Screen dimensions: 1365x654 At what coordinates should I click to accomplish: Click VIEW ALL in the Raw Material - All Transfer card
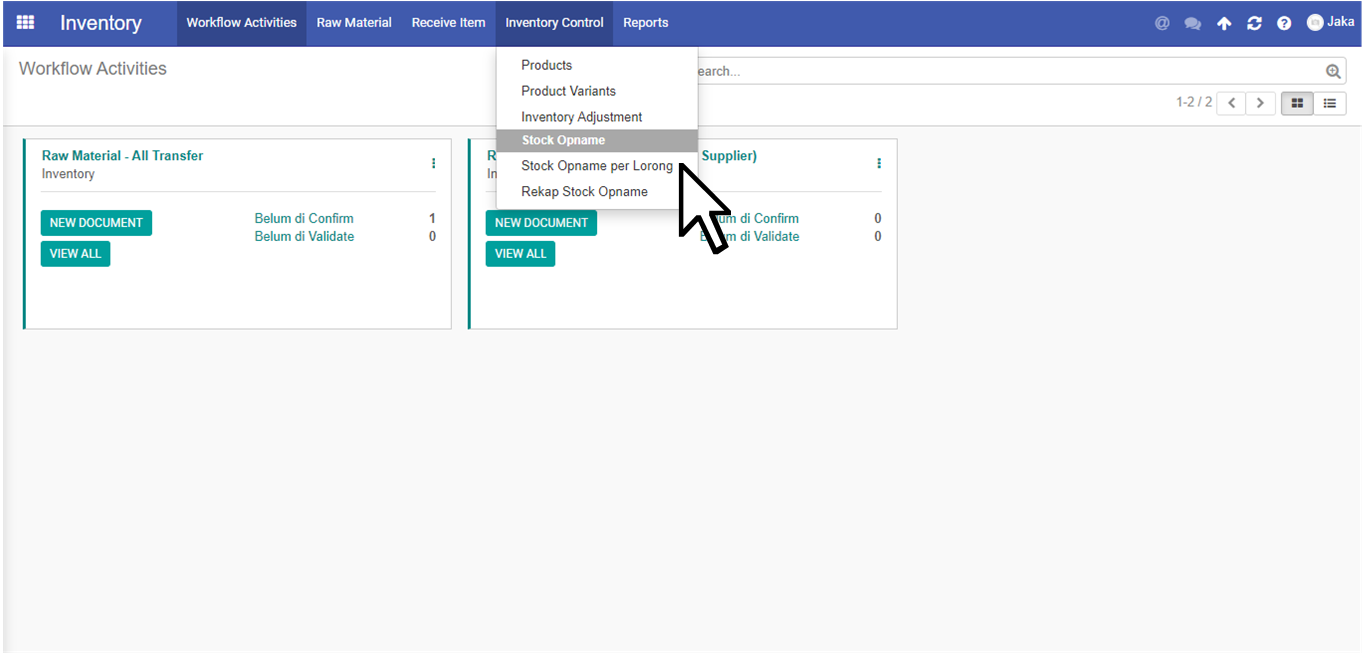pos(75,254)
